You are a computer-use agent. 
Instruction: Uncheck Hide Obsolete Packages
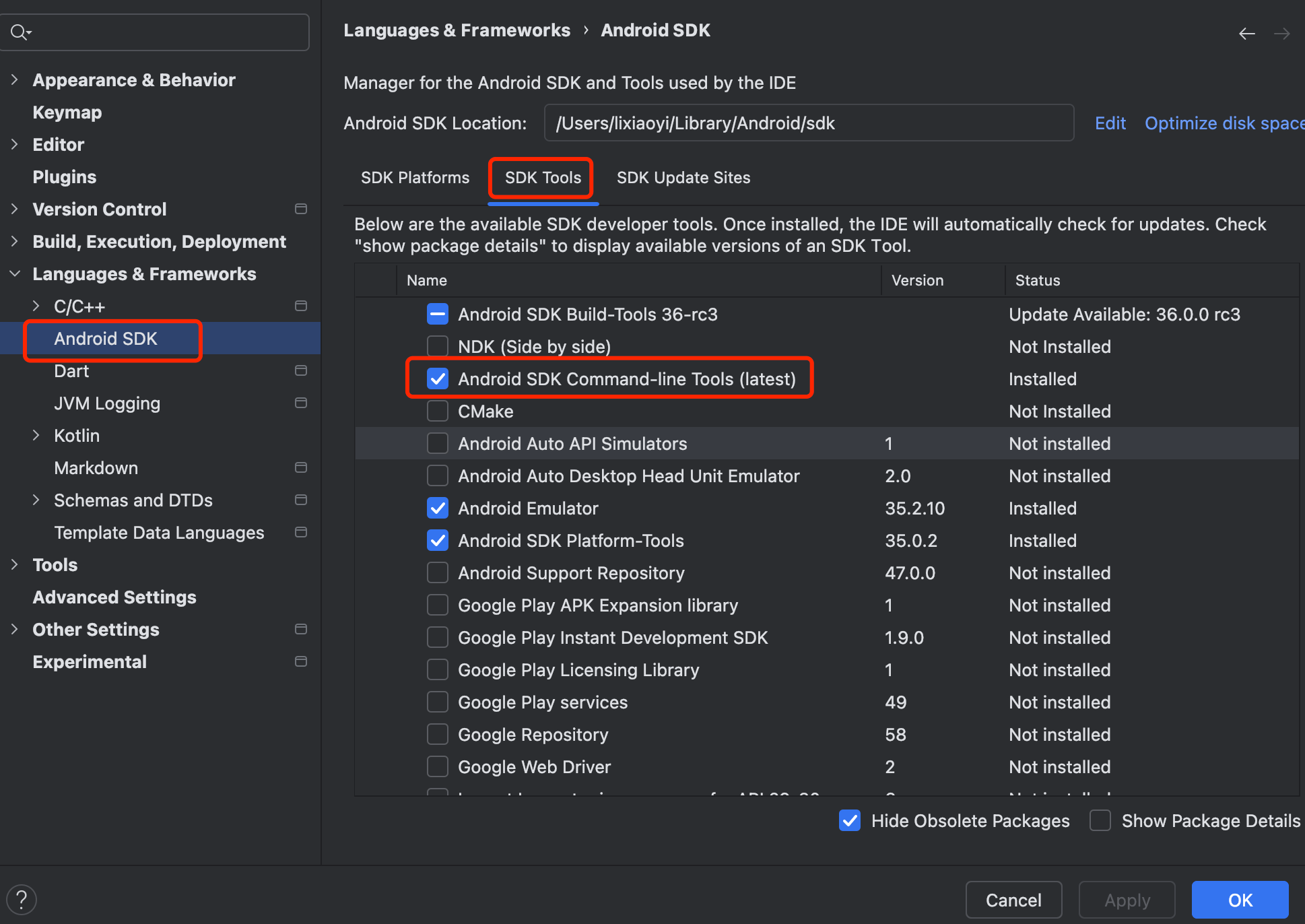click(x=850, y=820)
